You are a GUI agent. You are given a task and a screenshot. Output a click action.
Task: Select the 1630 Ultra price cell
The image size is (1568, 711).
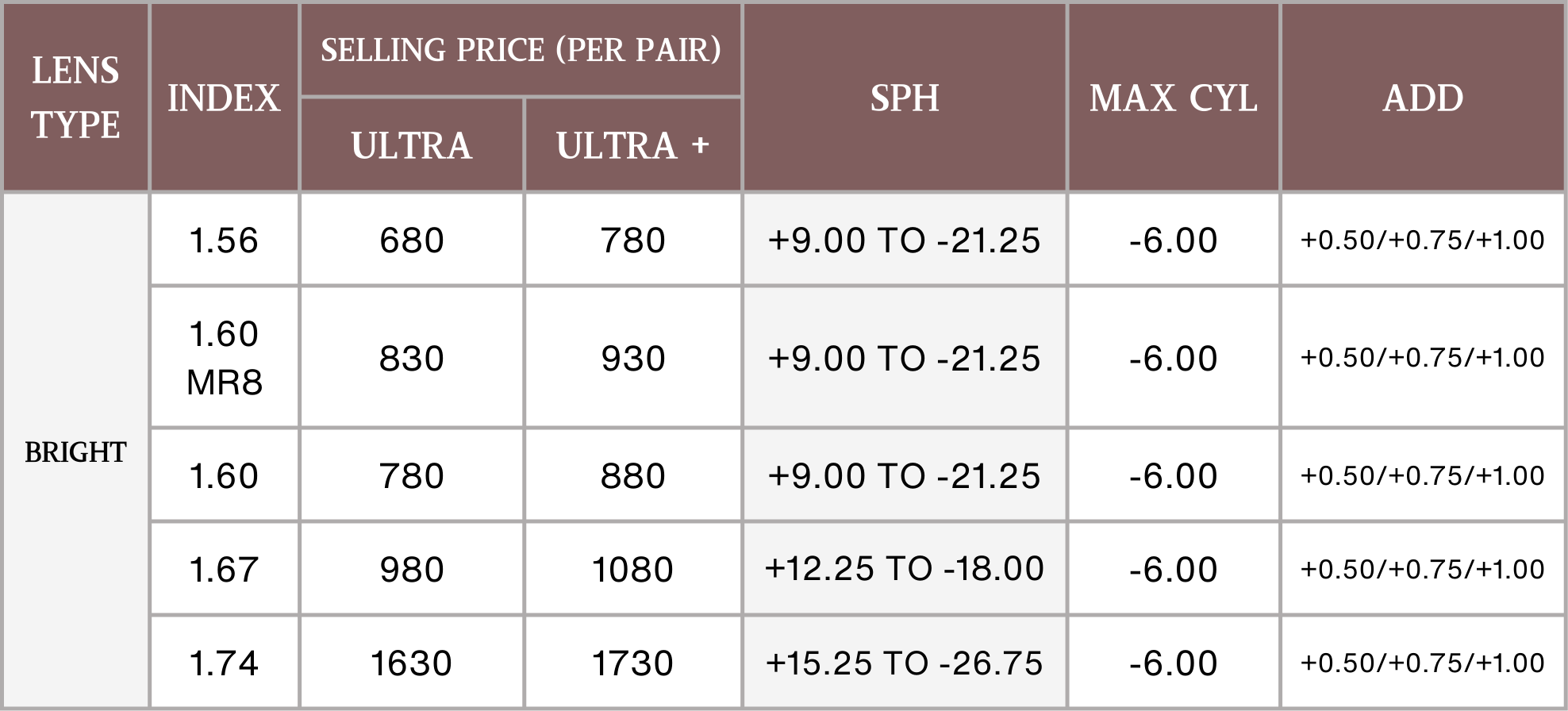coord(411,663)
